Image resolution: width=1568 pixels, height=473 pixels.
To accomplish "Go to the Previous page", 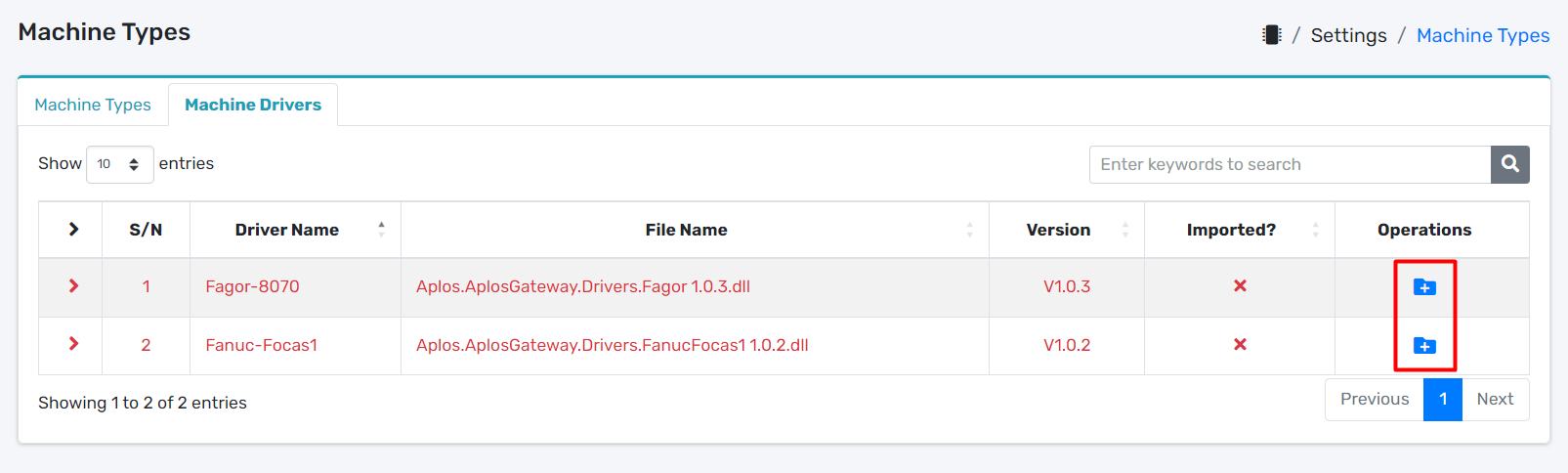I will (x=1374, y=399).
